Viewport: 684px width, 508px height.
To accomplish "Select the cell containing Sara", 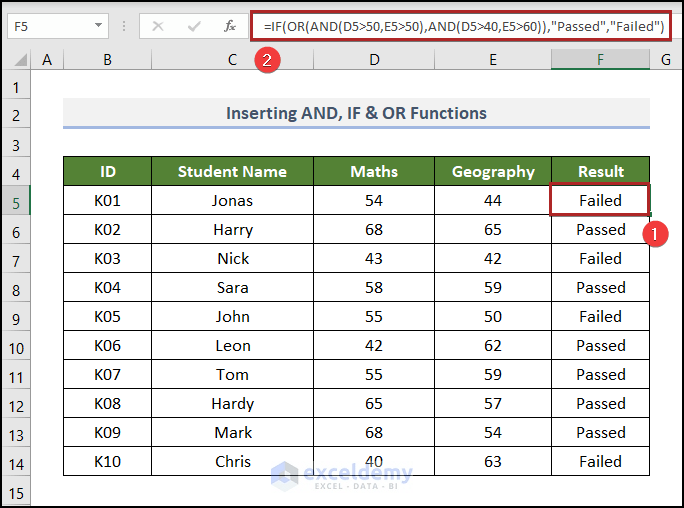I will 232,287.
